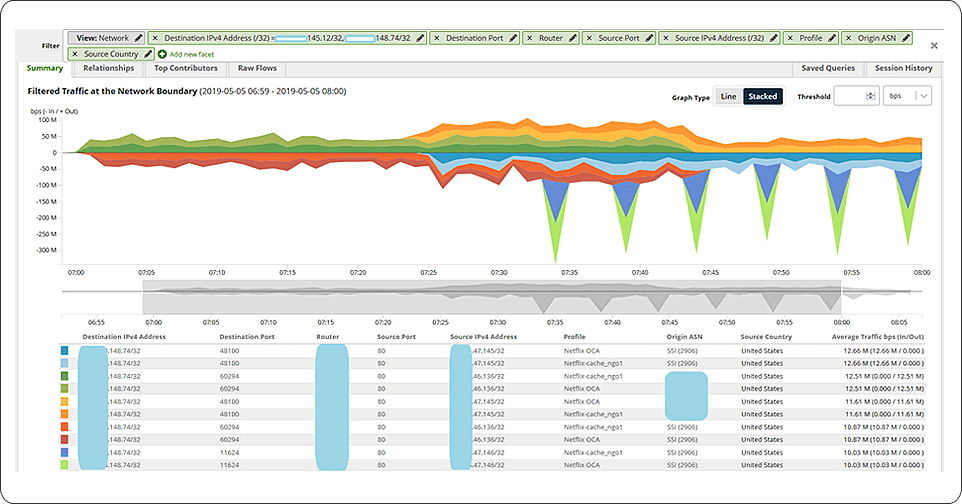This screenshot has height=504, width=962.
Task: Click the Destination Port column header
Action: point(247,337)
